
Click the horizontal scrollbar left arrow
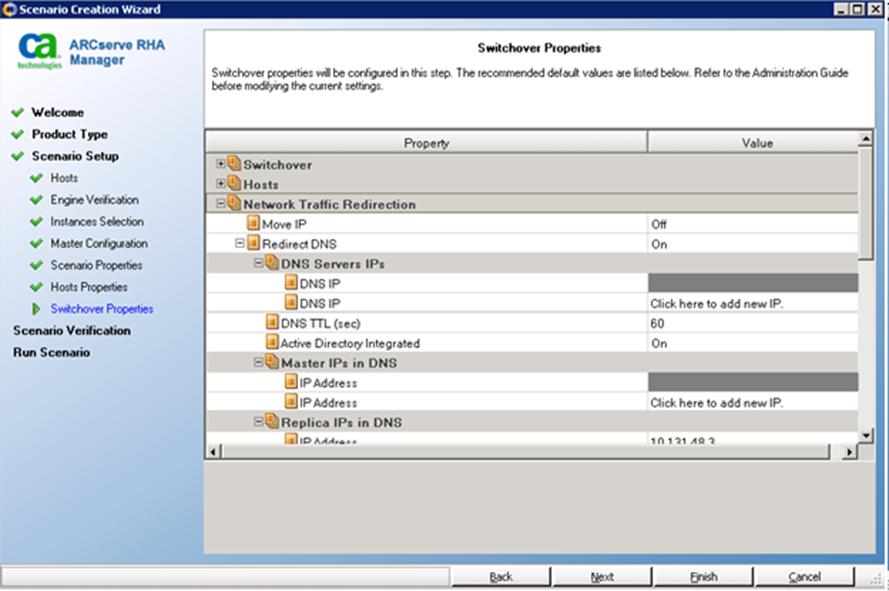[213, 452]
